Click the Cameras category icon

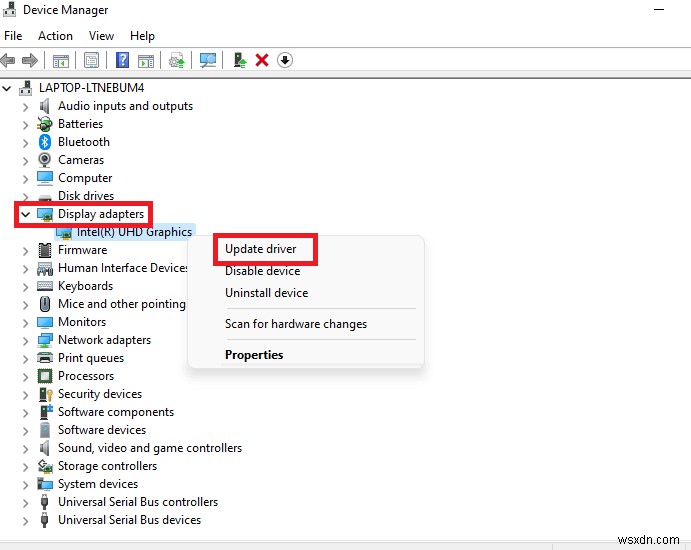tap(45, 160)
